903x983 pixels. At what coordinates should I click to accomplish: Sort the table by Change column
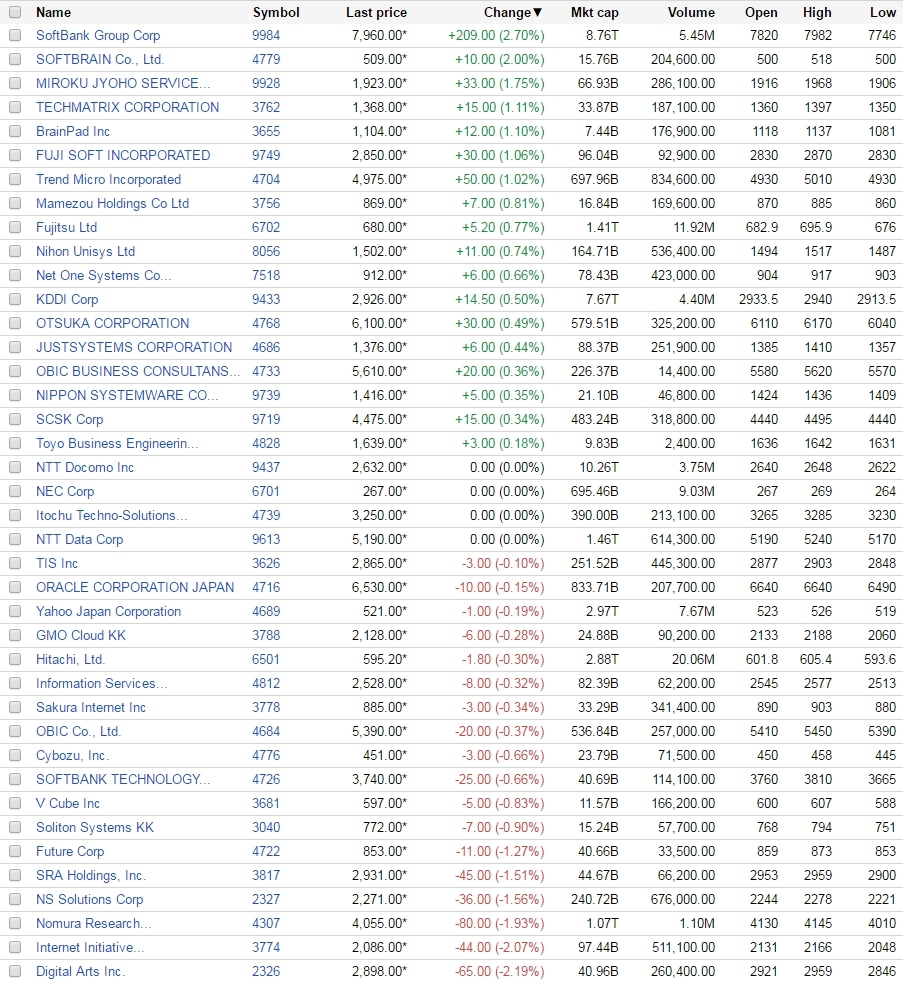tap(512, 13)
